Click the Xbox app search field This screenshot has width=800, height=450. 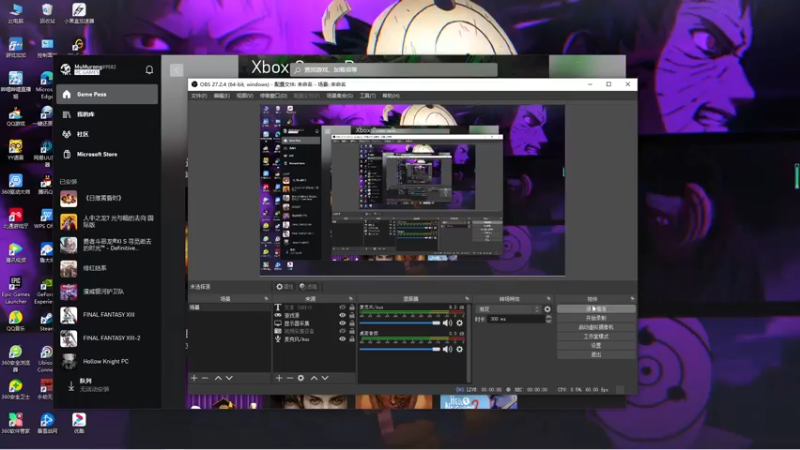pos(394,70)
